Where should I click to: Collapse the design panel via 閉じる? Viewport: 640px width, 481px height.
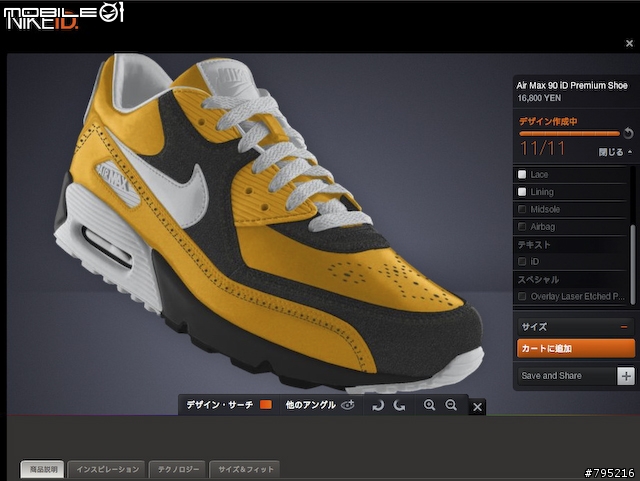click(x=615, y=152)
